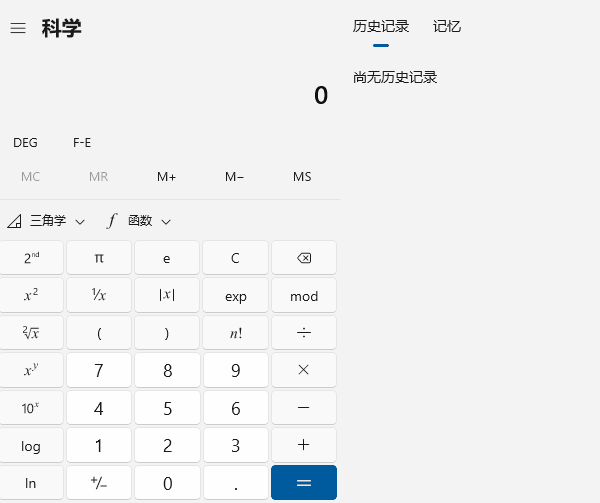Click the MR memory recall button
The width and height of the screenshot is (600, 503).
98,177
